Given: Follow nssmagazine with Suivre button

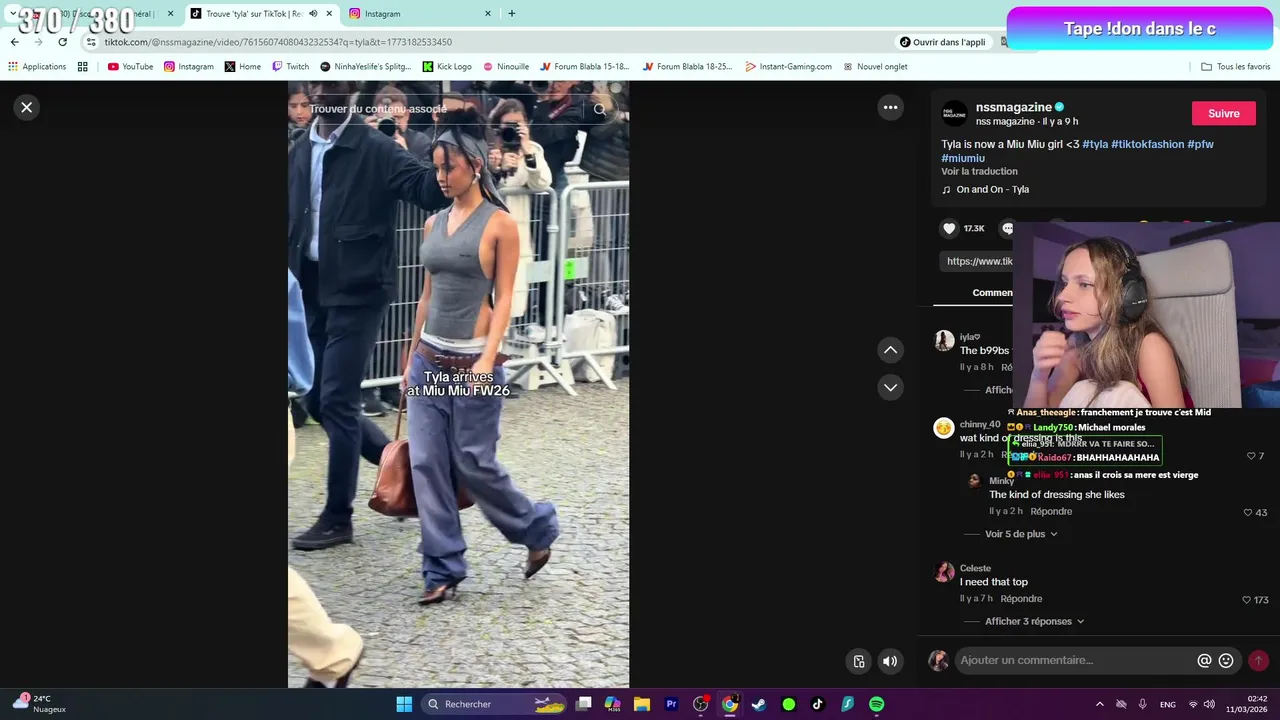Looking at the screenshot, I should click(1223, 113).
